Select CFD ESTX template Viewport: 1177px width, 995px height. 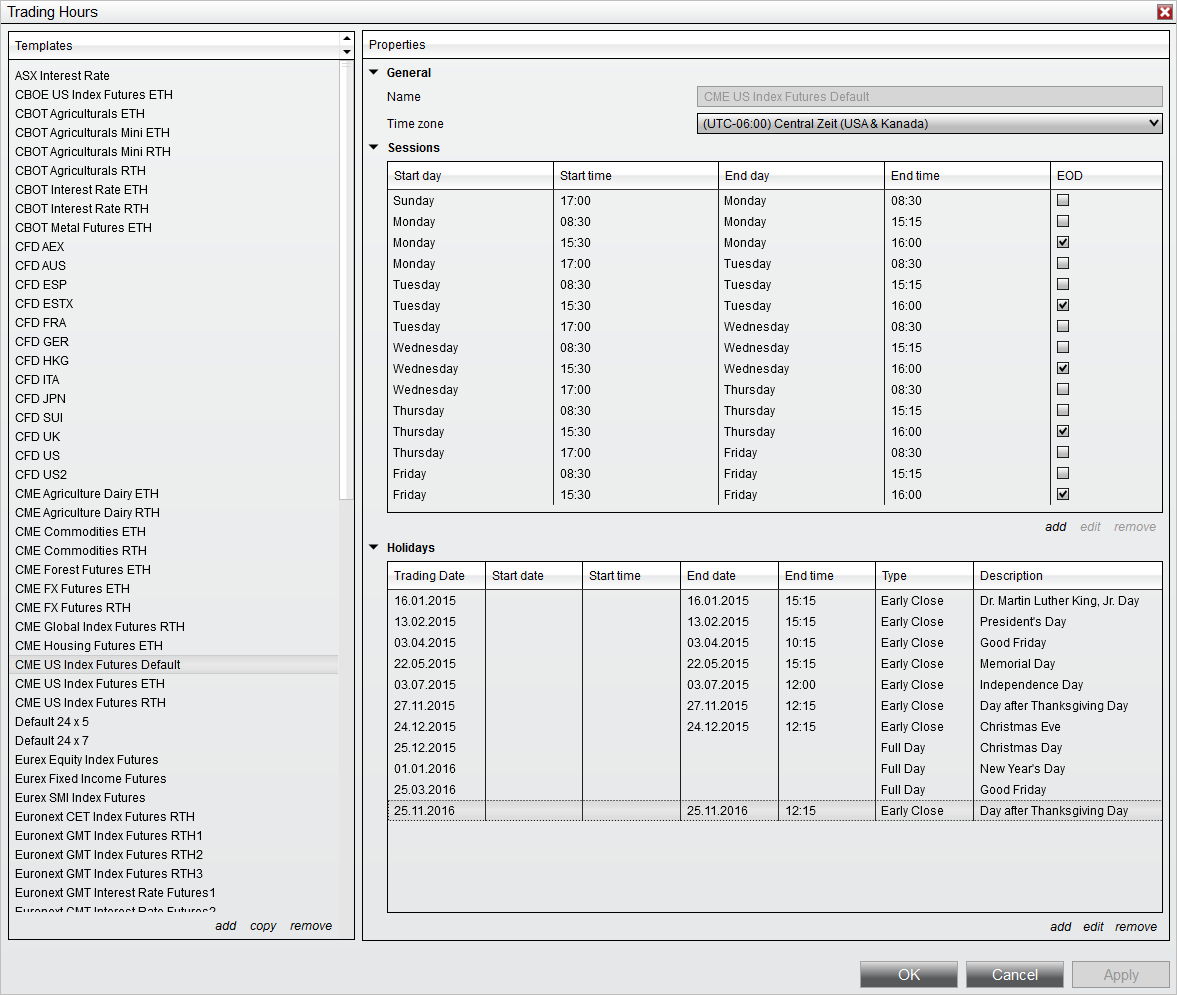point(173,304)
